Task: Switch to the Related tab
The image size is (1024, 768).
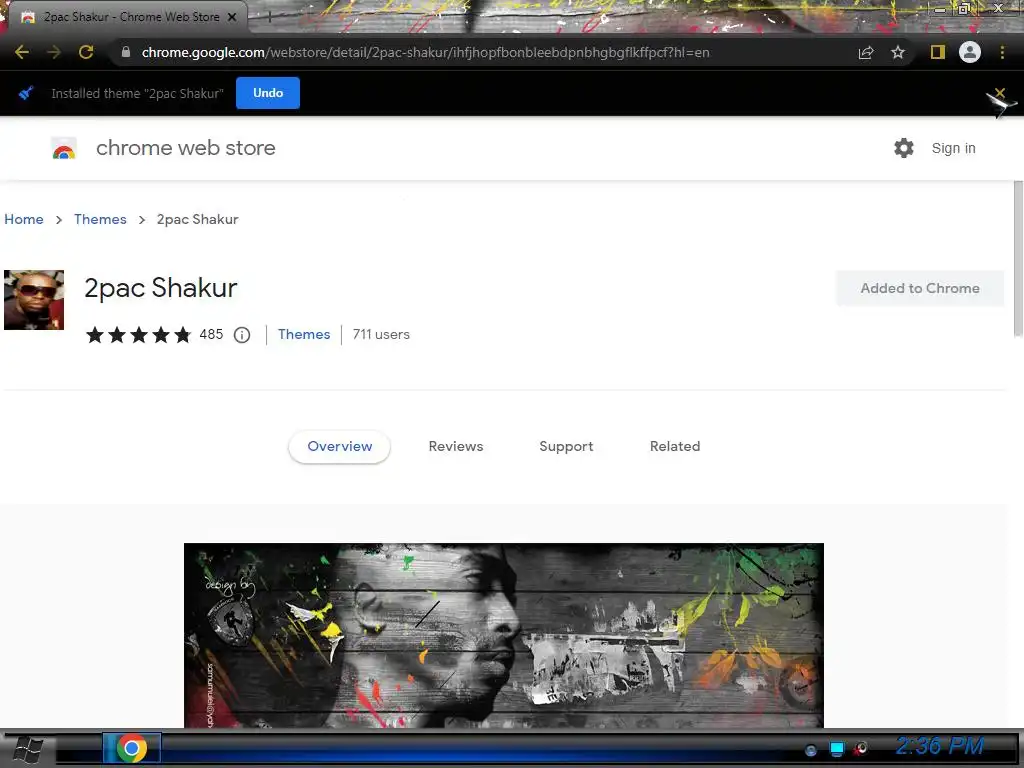Action: (675, 446)
